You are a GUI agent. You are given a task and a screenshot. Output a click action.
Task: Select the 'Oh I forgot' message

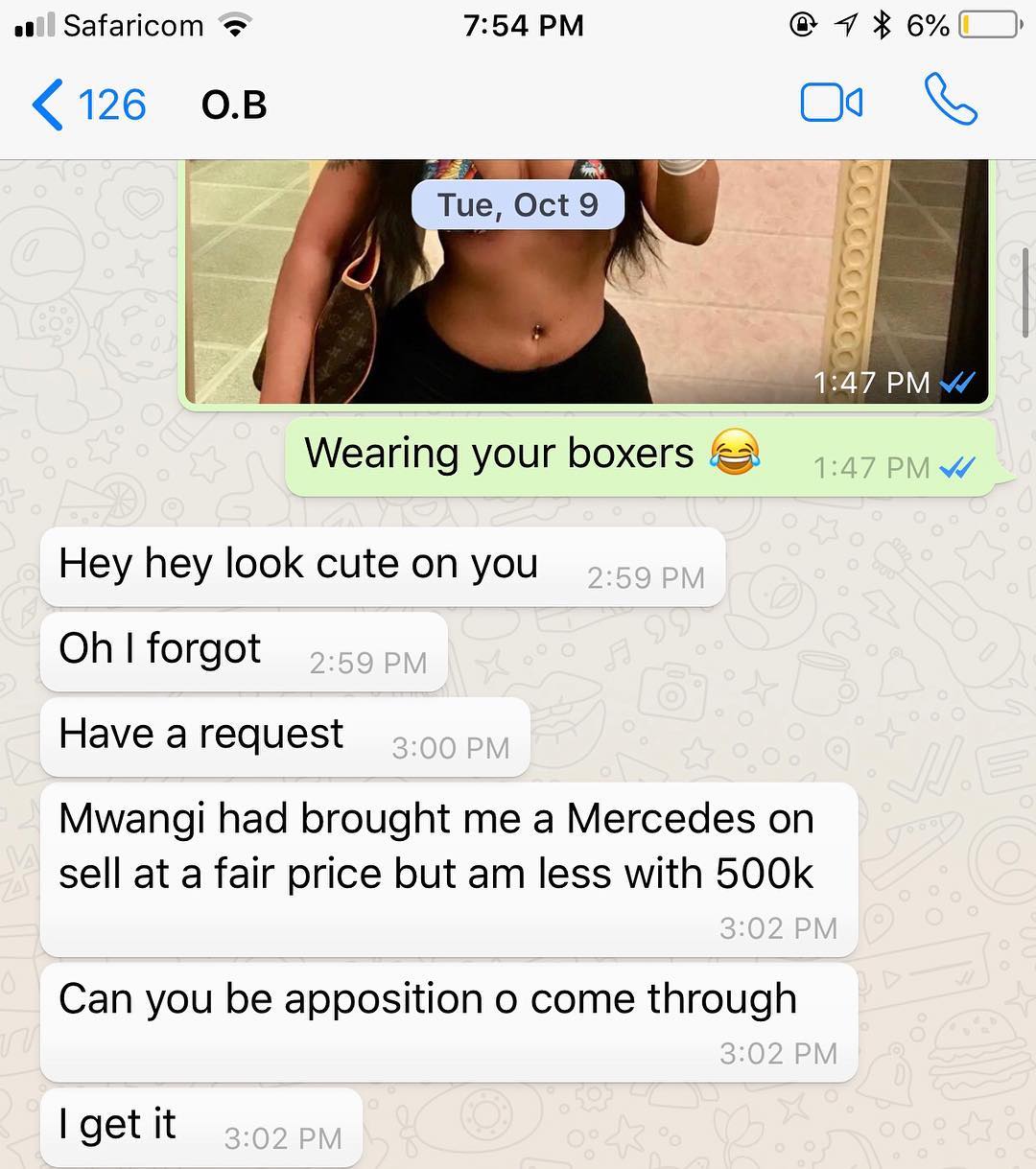(245, 652)
